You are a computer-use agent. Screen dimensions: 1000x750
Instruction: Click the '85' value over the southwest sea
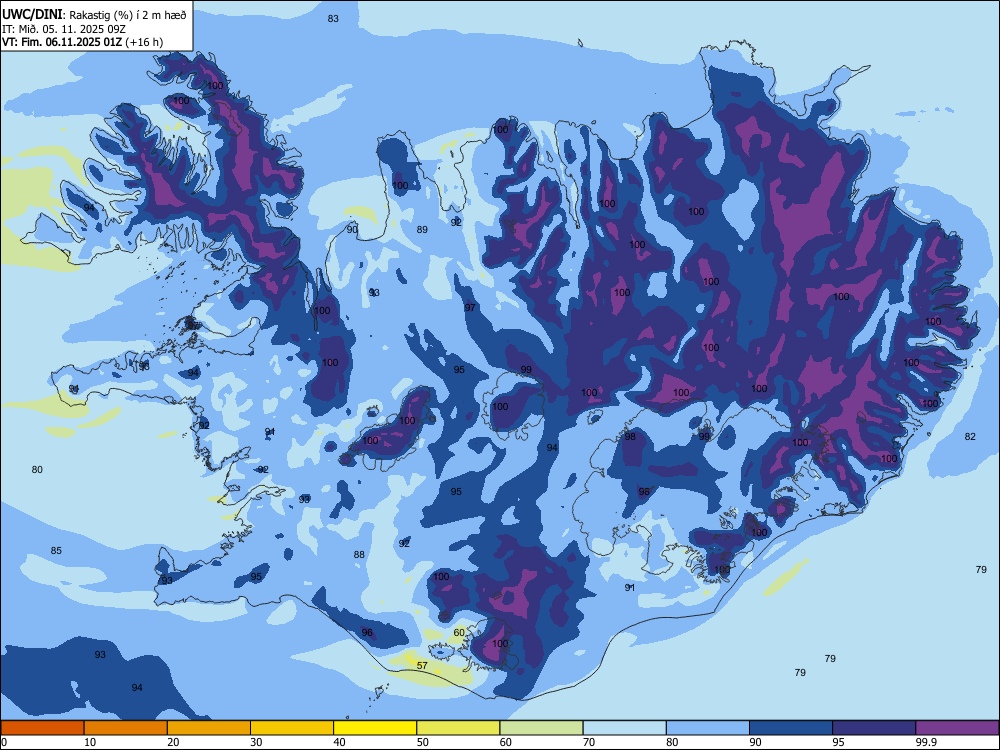tap(56, 550)
